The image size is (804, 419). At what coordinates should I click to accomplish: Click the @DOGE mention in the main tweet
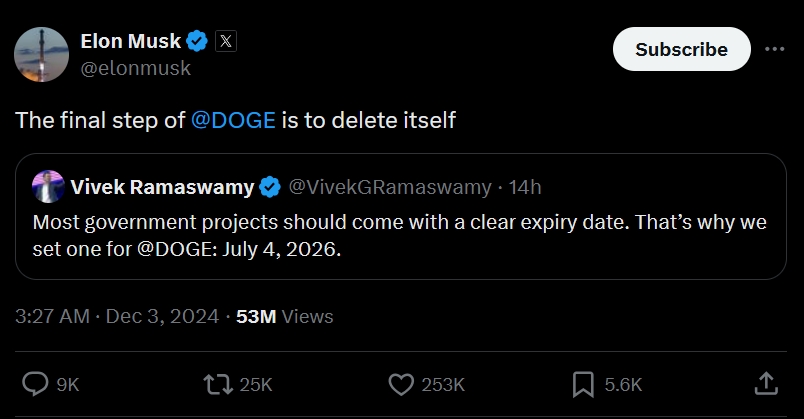233,121
